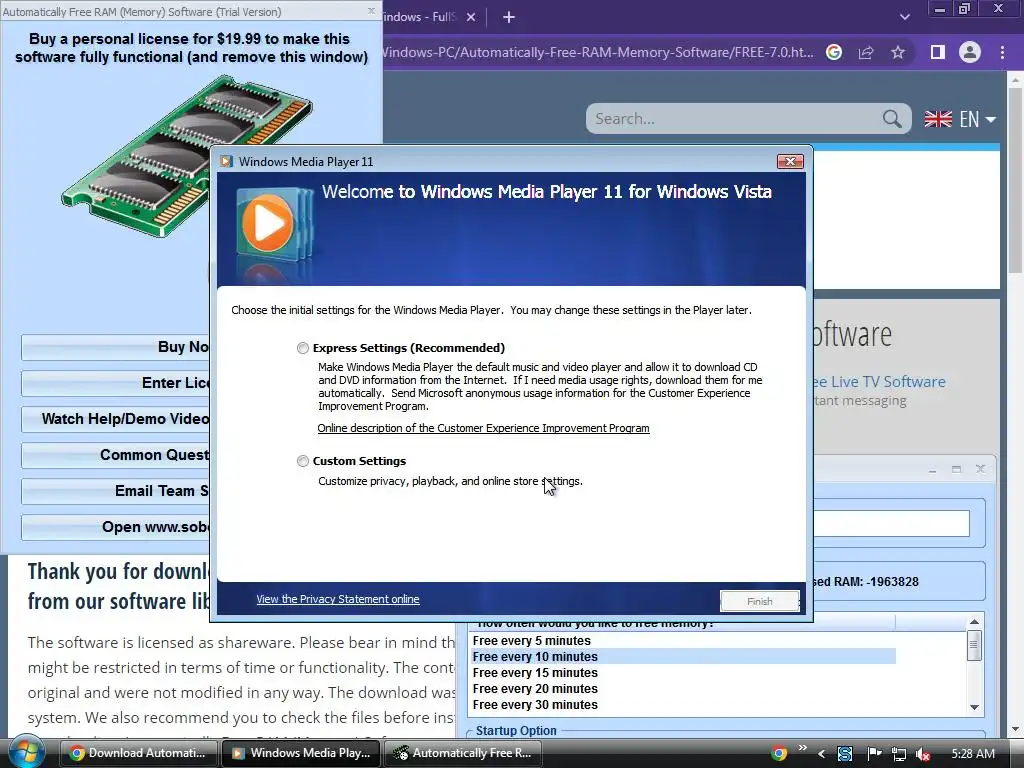
Task: Click the magnifier search icon on website
Action: pyautogui.click(x=892, y=119)
